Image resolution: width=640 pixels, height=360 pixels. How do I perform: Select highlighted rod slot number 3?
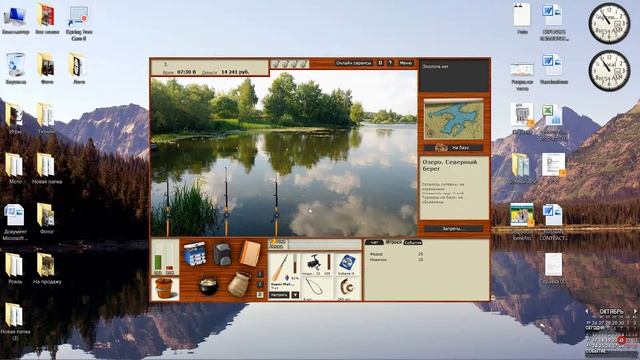pos(260,294)
